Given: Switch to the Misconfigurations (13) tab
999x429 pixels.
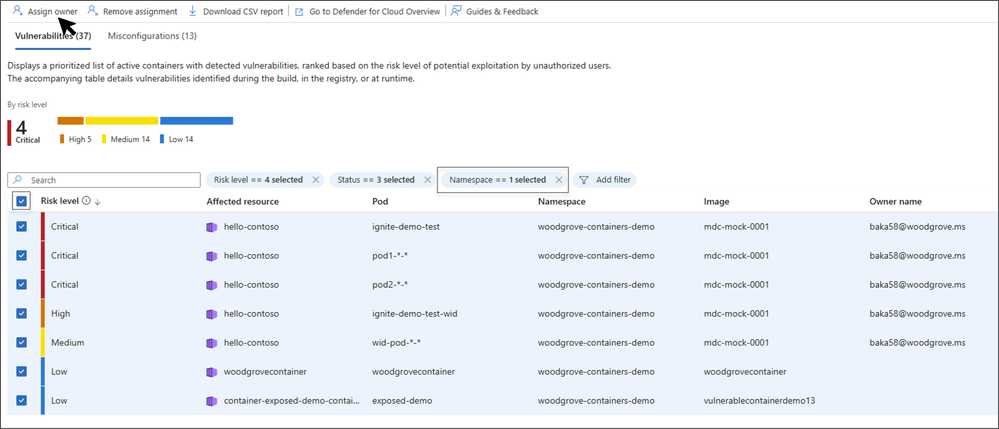Looking at the screenshot, I should click(x=152, y=36).
